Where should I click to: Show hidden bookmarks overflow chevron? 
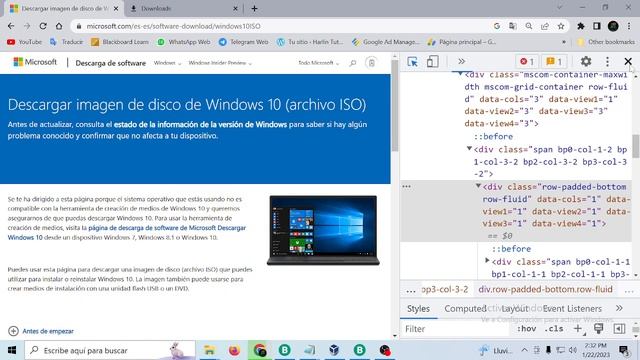click(x=564, y=42)
